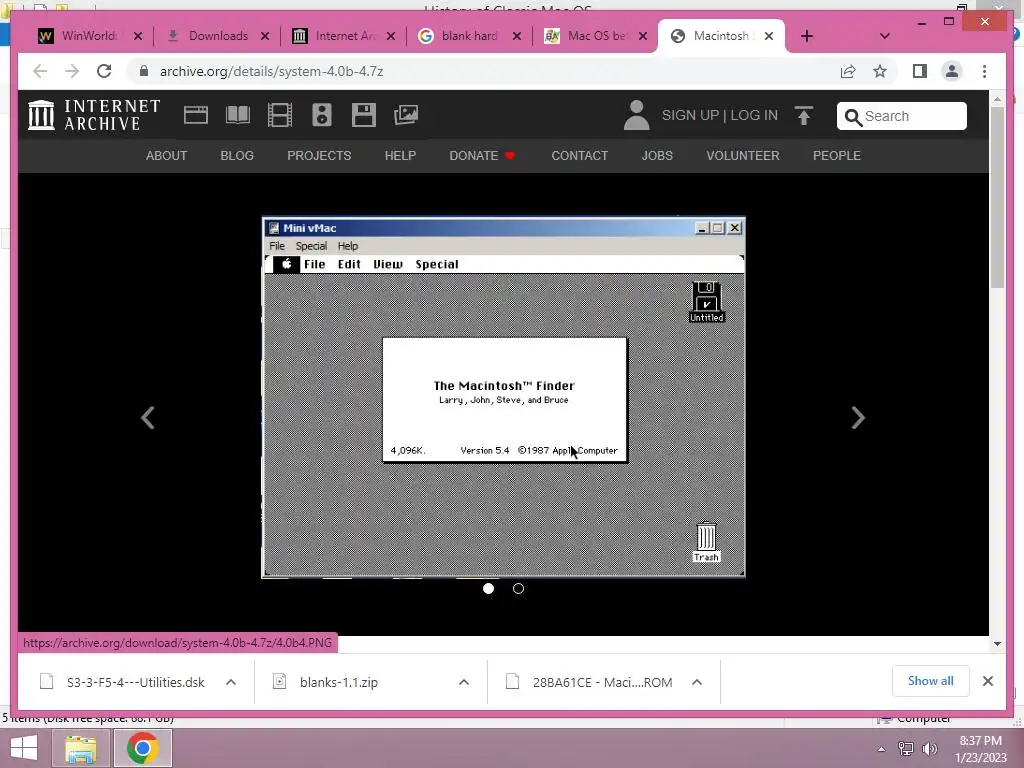Click CONTACT in Archive navigation

pyautogui.click(x=579, y=155)
